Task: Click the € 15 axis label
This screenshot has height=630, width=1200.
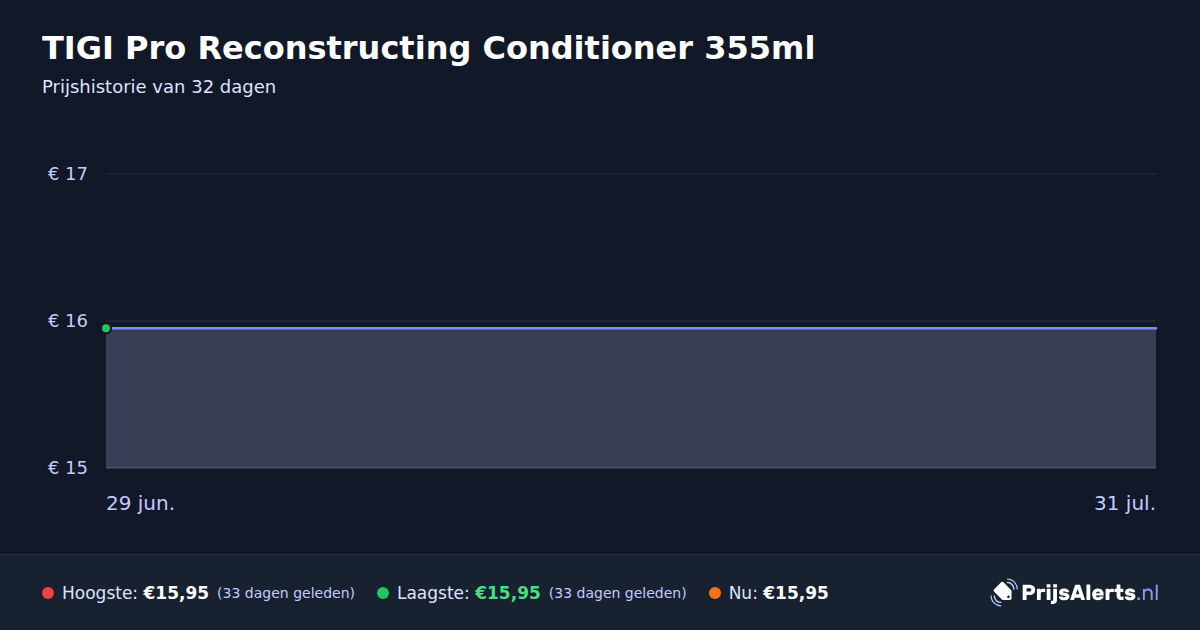Action: coord(68,468)
